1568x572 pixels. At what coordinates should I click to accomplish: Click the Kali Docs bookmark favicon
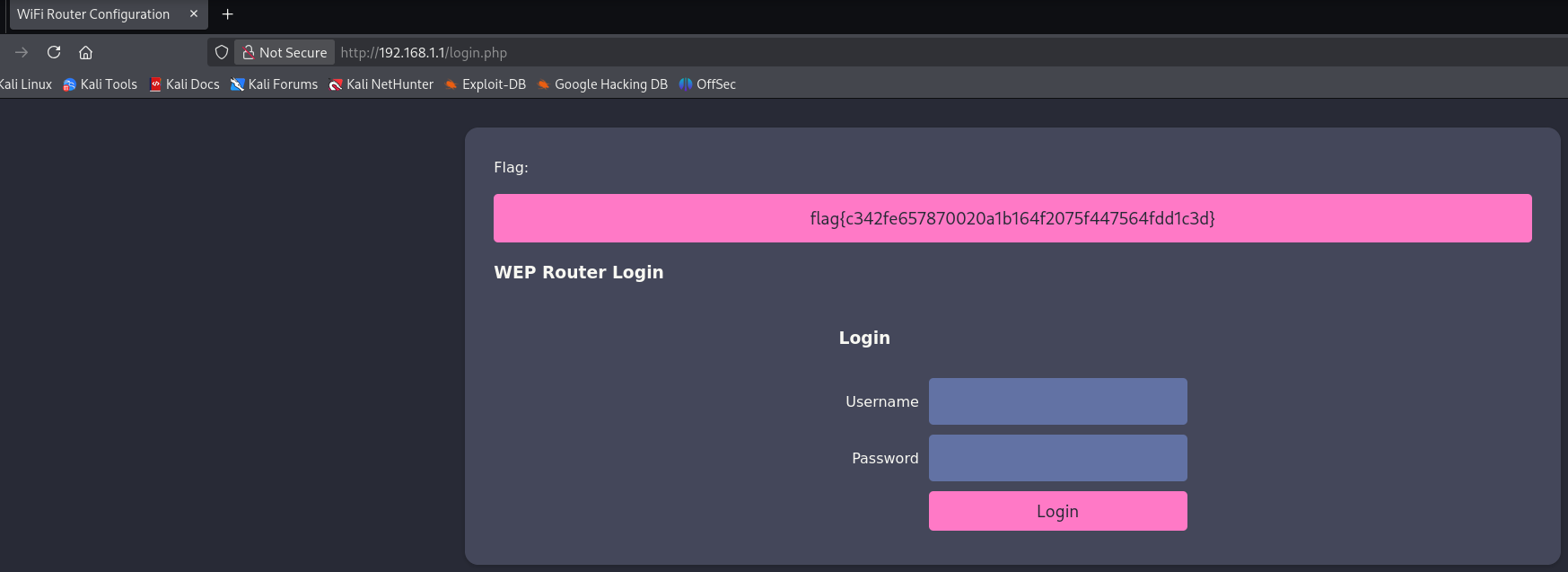(x=155, y=84)
